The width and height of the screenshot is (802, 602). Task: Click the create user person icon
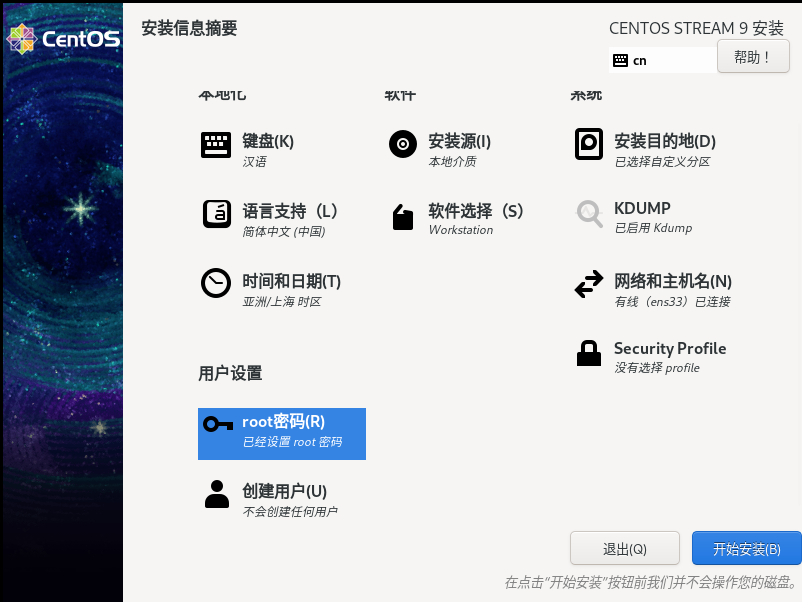coord(217,494)
